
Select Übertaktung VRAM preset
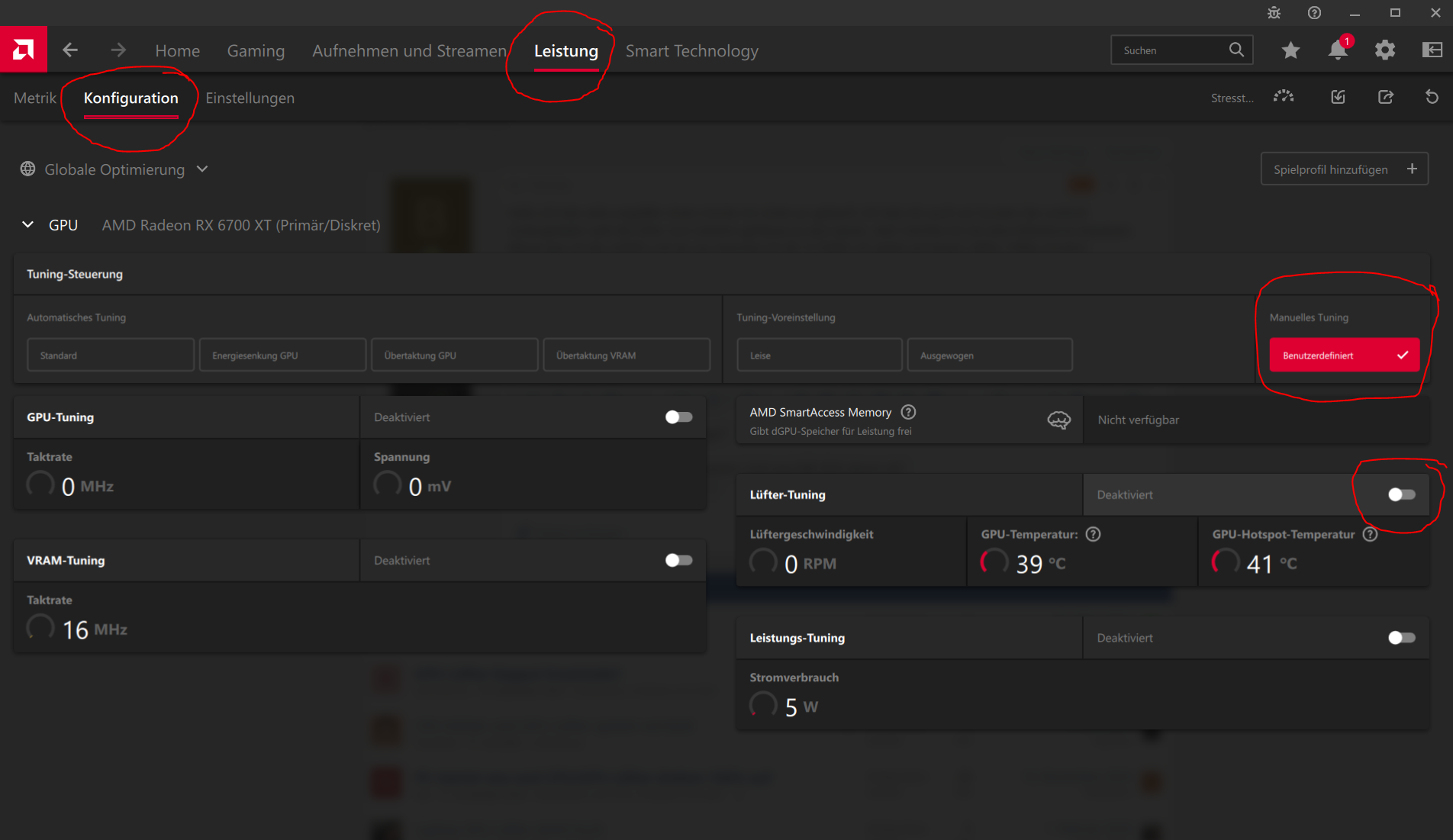[x=627, y=355]
